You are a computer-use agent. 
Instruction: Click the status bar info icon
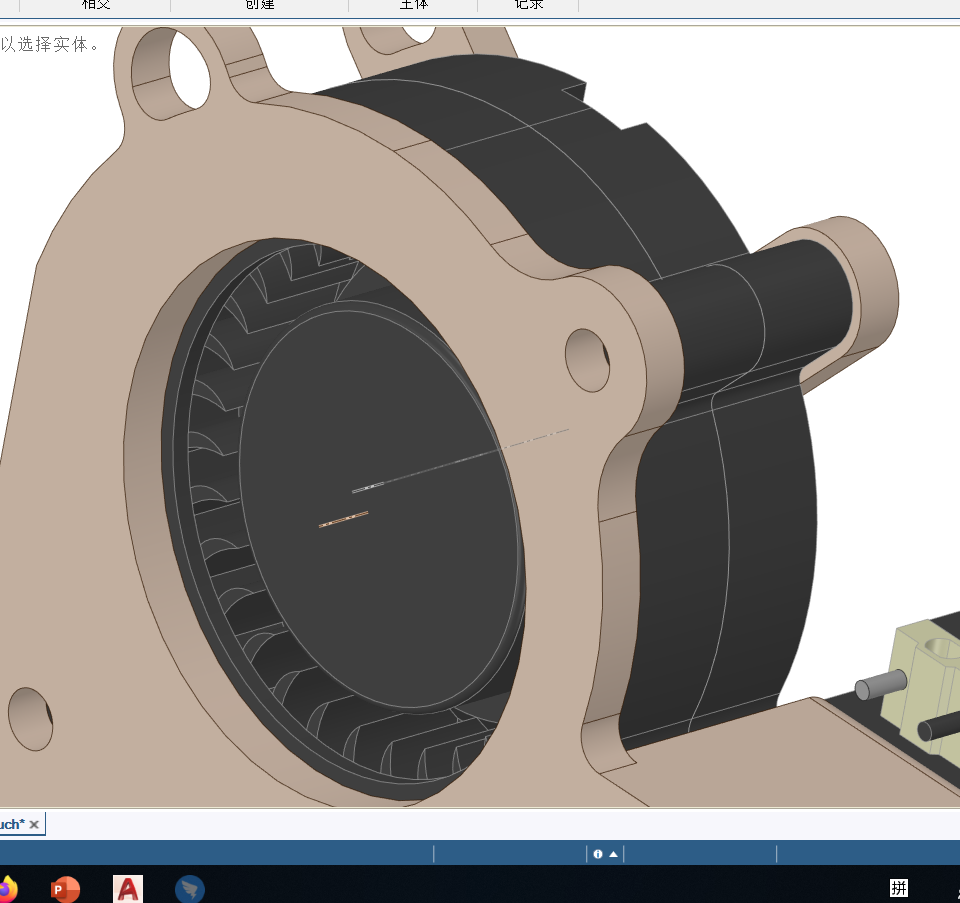tap(598, 854)
